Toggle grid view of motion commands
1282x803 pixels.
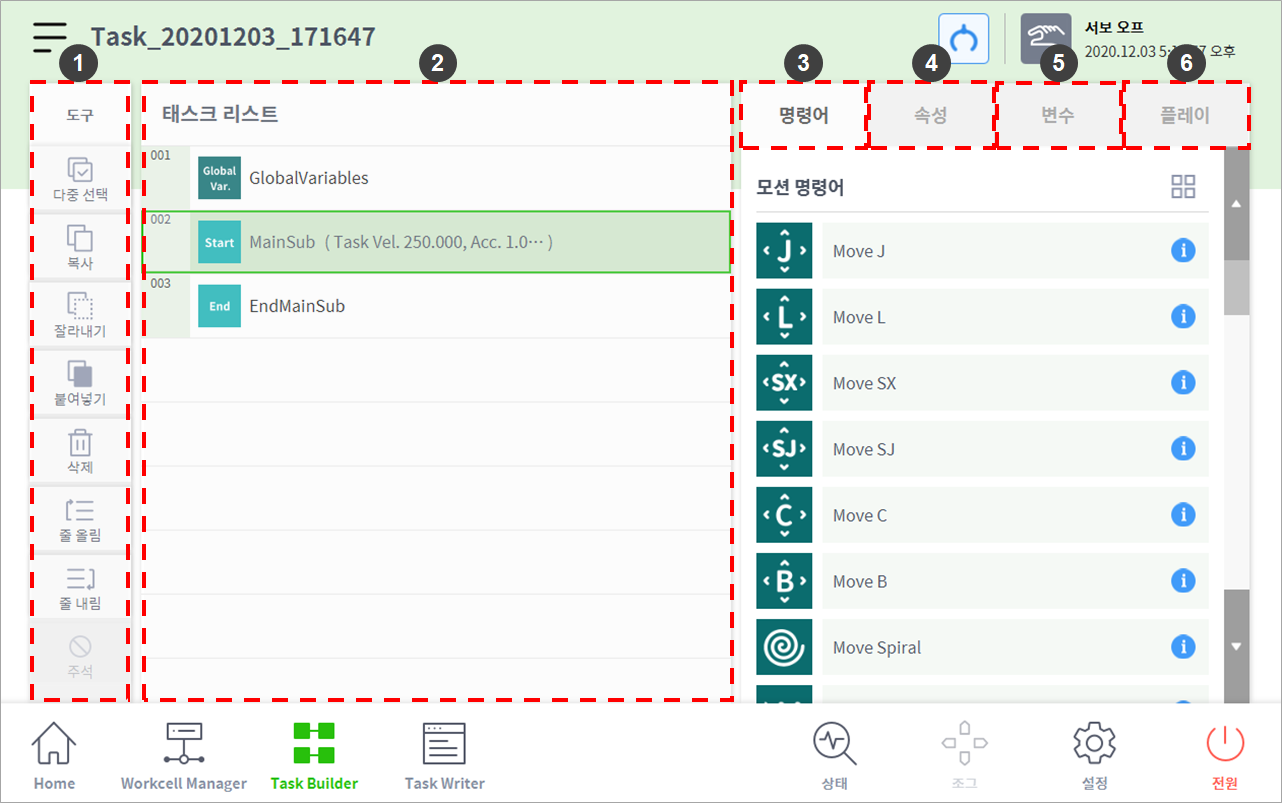(1183, 187)
